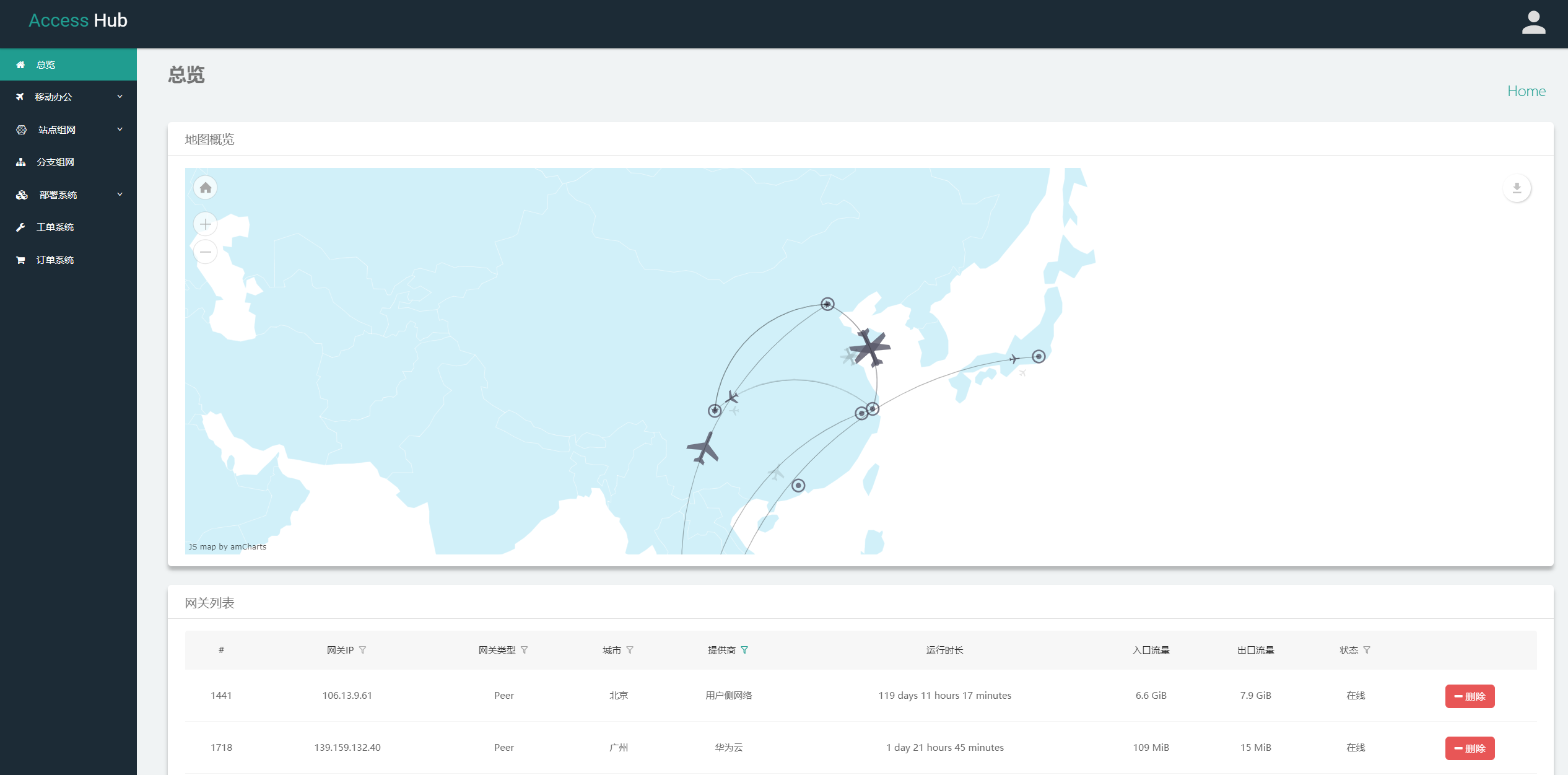Click the gateway ID 1441 cell

221,696
